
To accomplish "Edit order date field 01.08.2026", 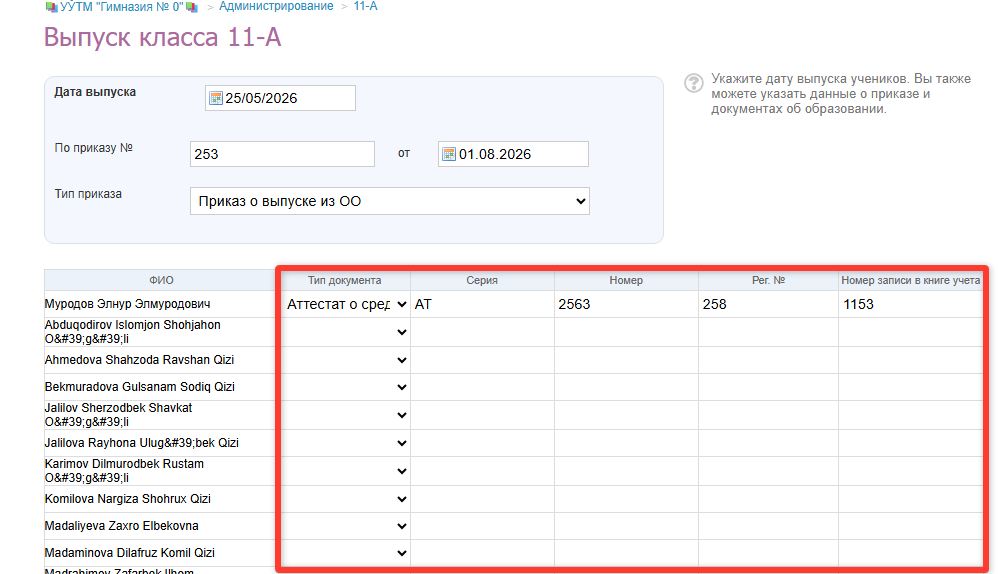I will pos(513,154).
